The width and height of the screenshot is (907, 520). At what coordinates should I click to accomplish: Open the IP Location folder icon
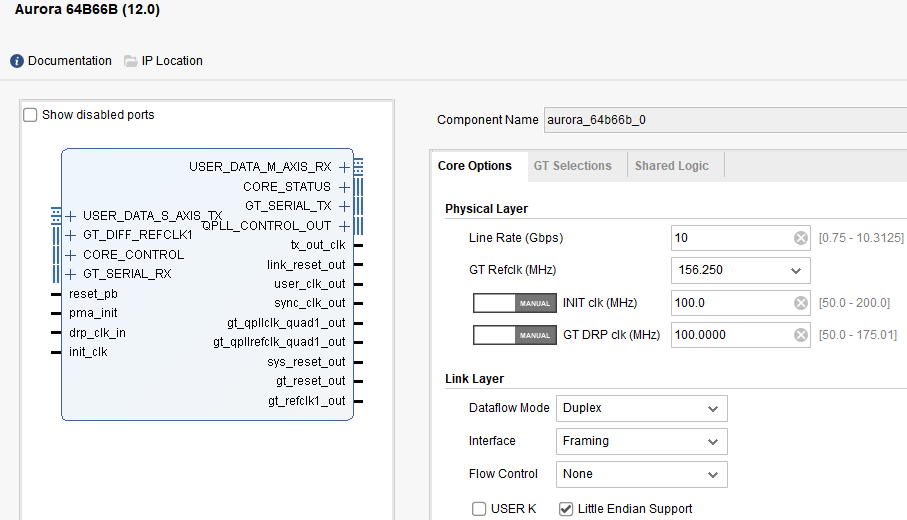(131, 61)
